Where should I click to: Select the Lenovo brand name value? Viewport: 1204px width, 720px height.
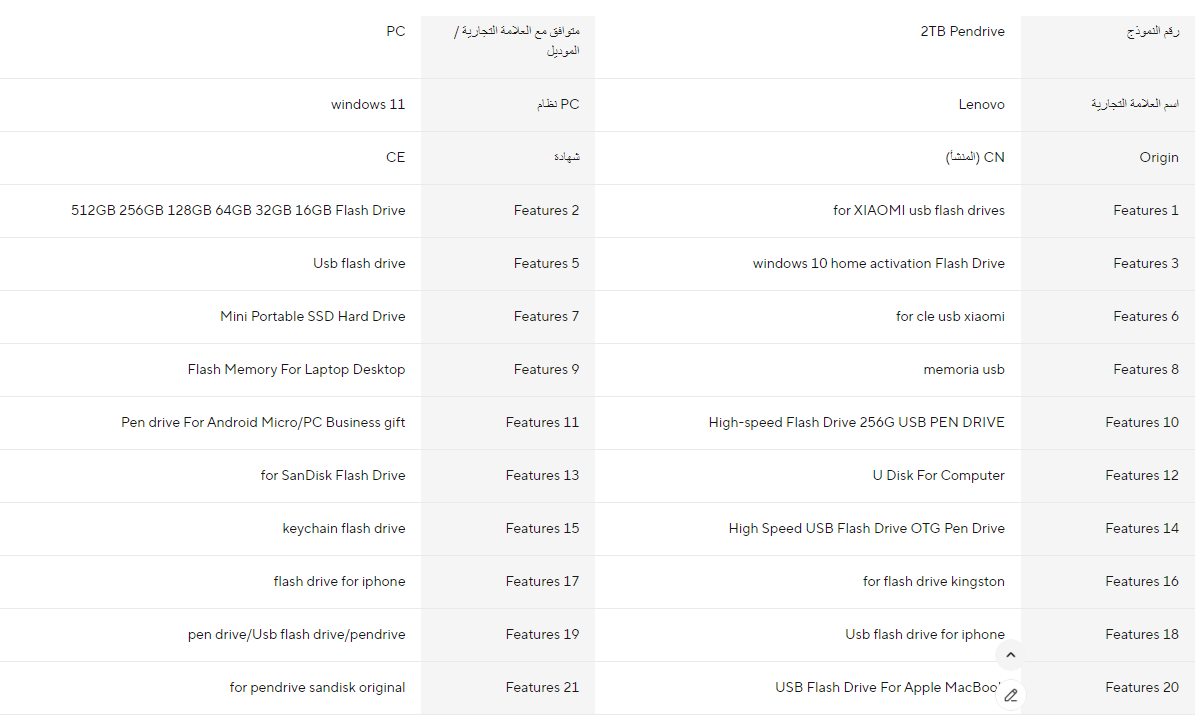click(x=981, y=105)
